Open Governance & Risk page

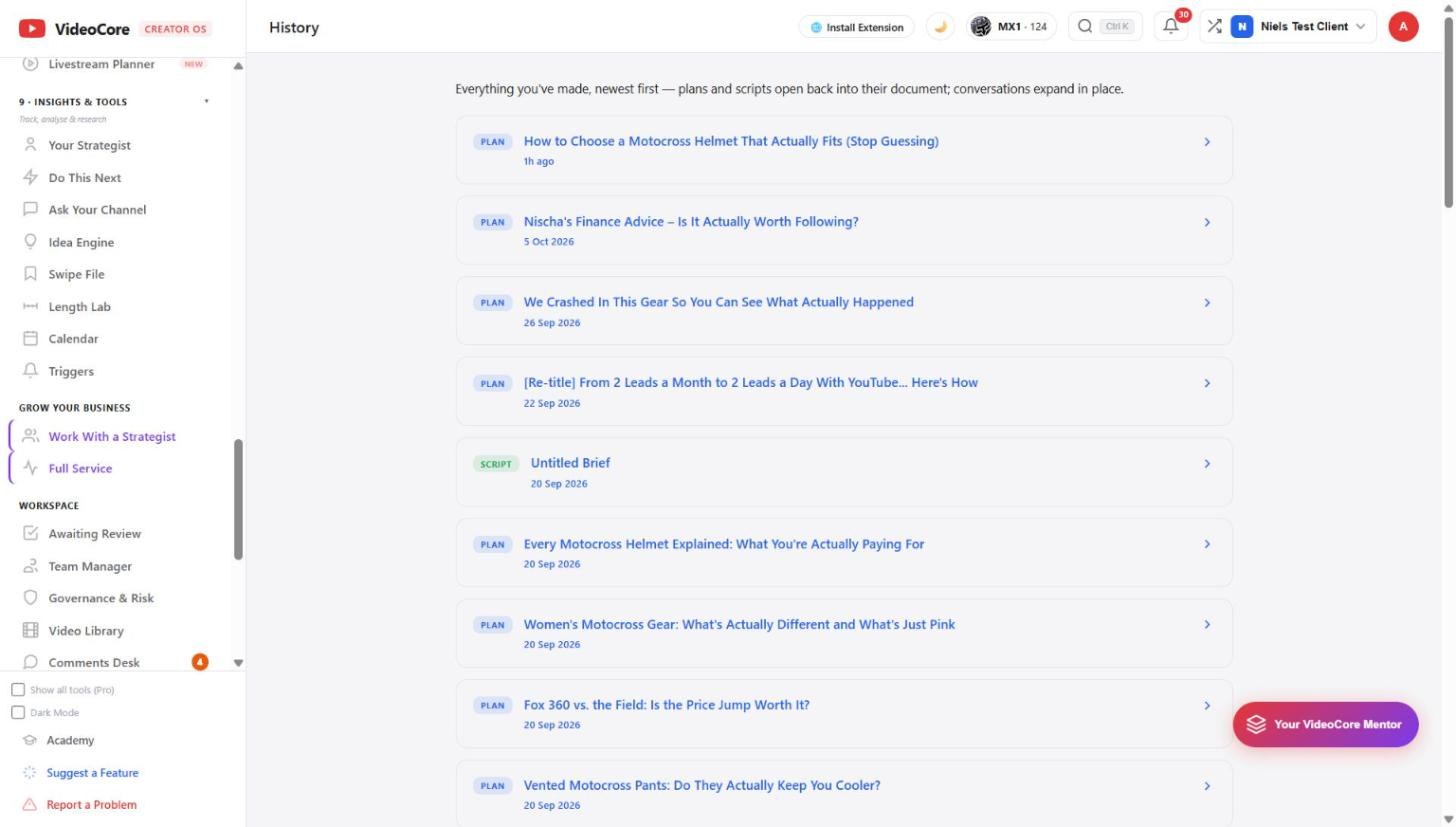pos(101,598)
